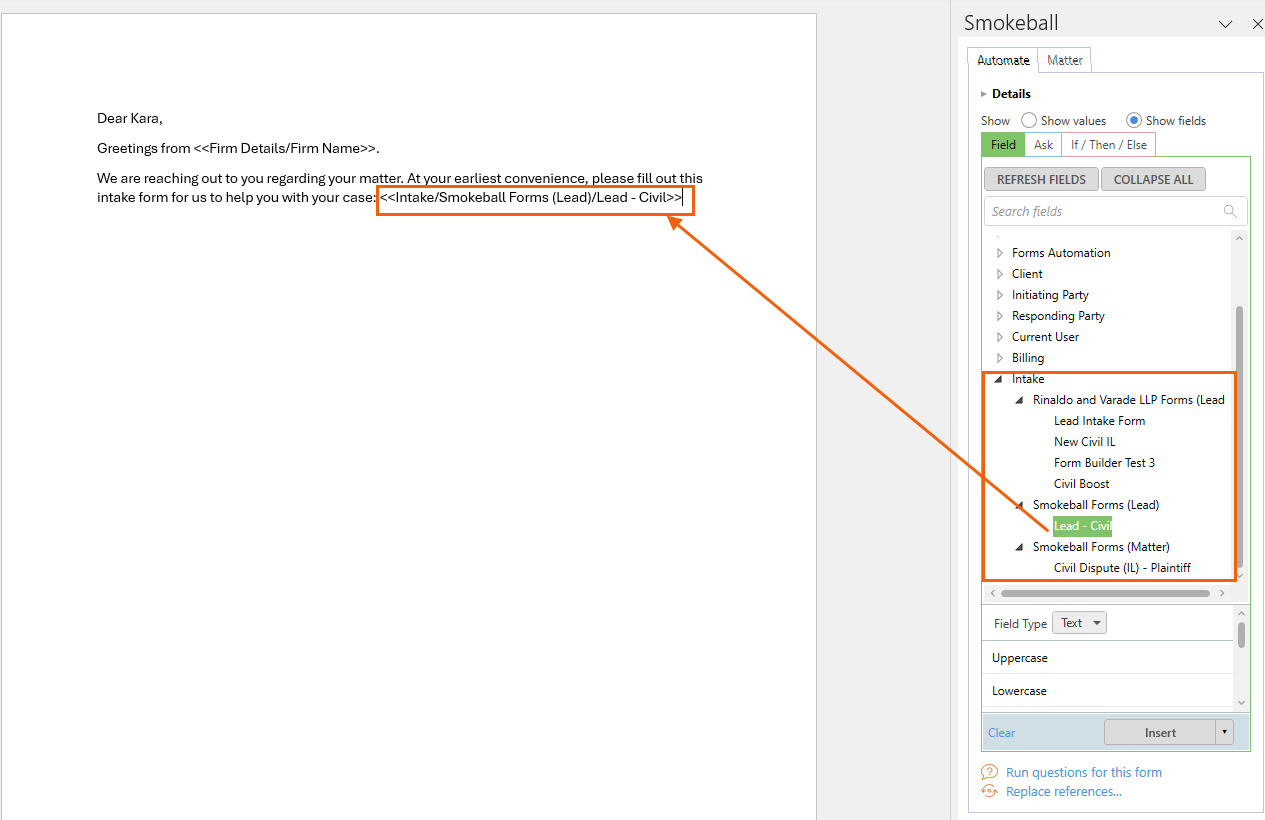
Task: Select the Show values radio button
Action: (1029, 120)
